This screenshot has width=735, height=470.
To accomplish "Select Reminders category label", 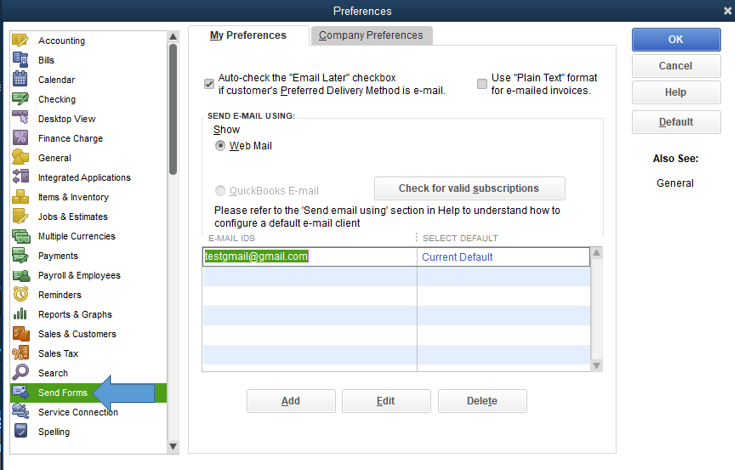I will point(60,295).
